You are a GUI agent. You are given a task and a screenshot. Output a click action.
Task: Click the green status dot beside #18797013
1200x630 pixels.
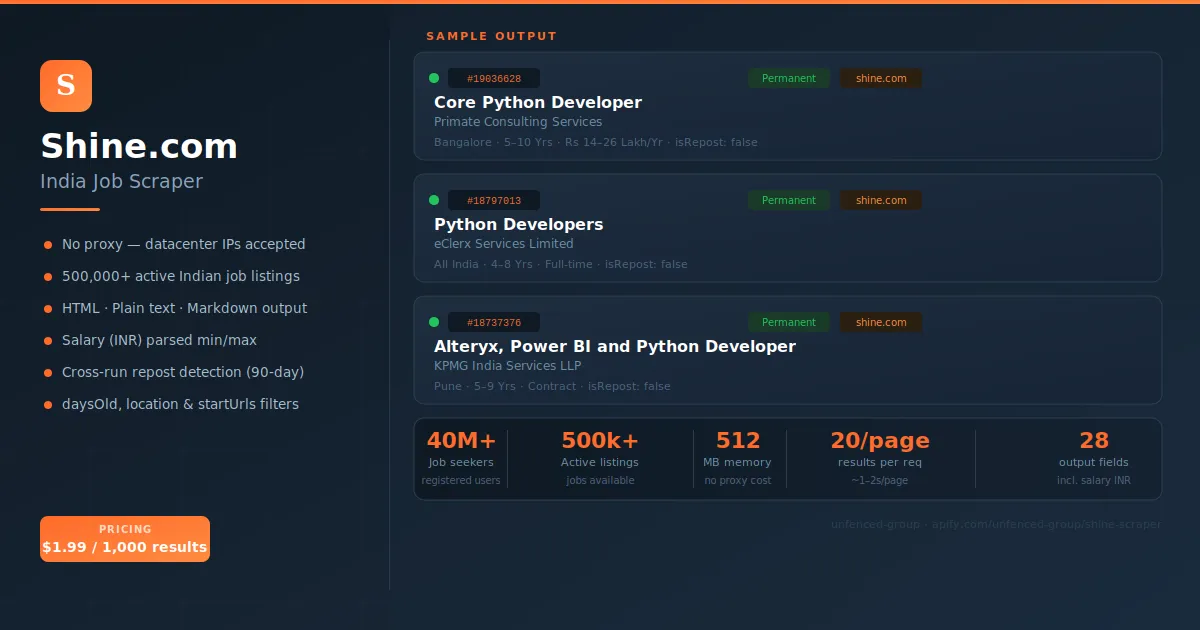point(434,200)
